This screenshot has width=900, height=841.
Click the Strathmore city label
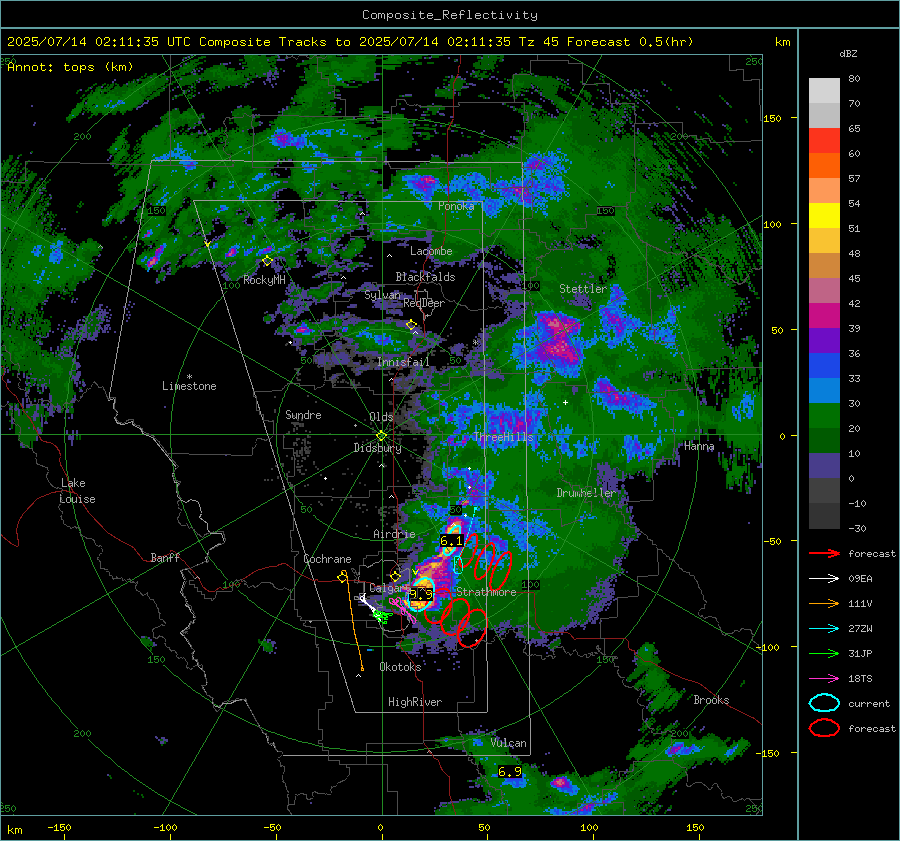click(x=486, y=592)
